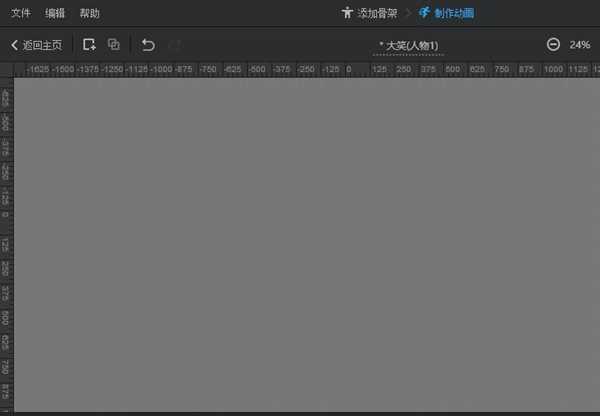Click the zoom out minus icon
Viewport: 600px width, 416px height.
[x=553, y=44]
